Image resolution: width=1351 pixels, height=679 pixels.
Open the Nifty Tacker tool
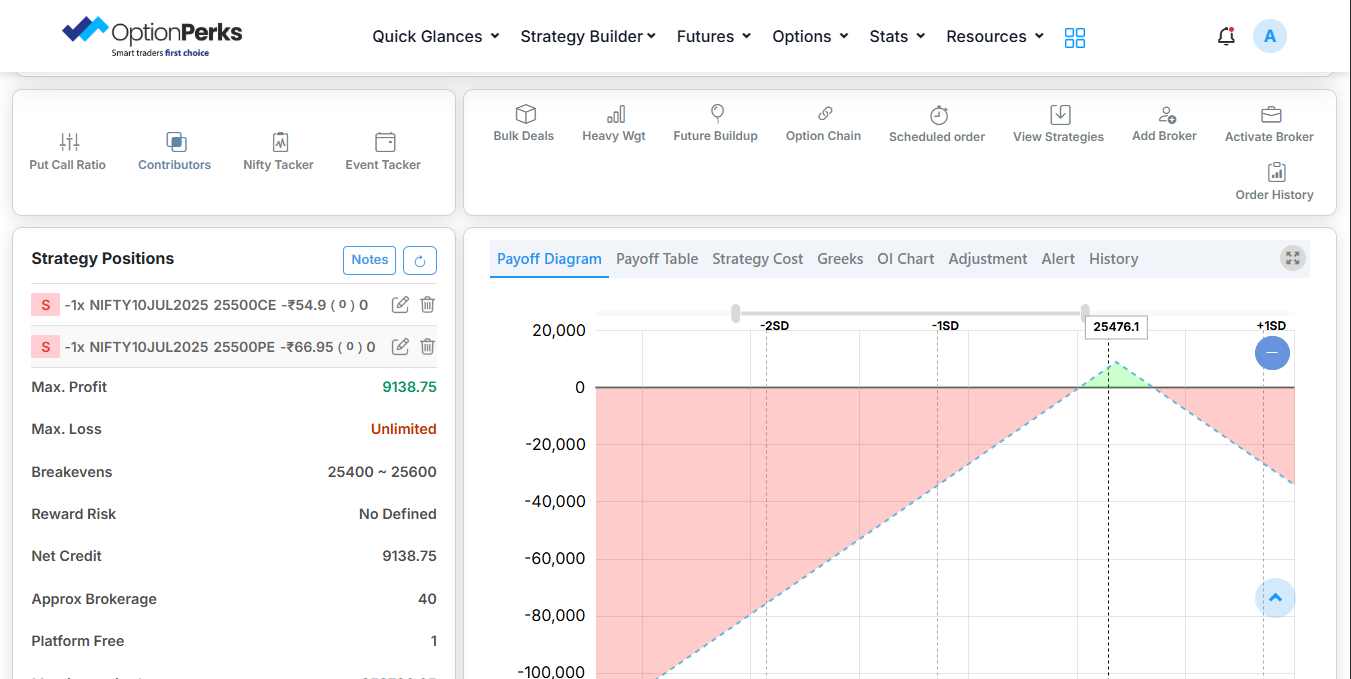coord(279,152)
